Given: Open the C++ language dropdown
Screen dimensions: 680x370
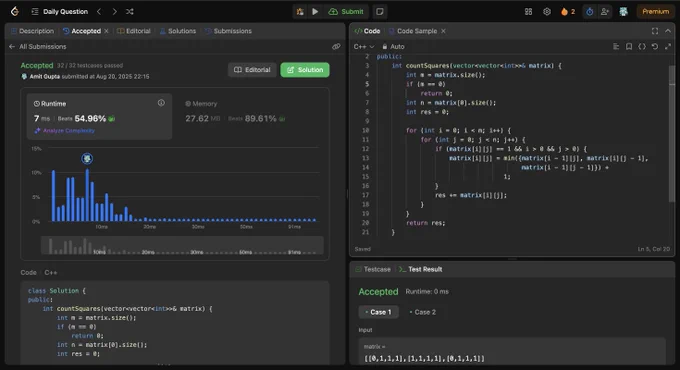Looking at the screenshot, I should tap(364, 46).
